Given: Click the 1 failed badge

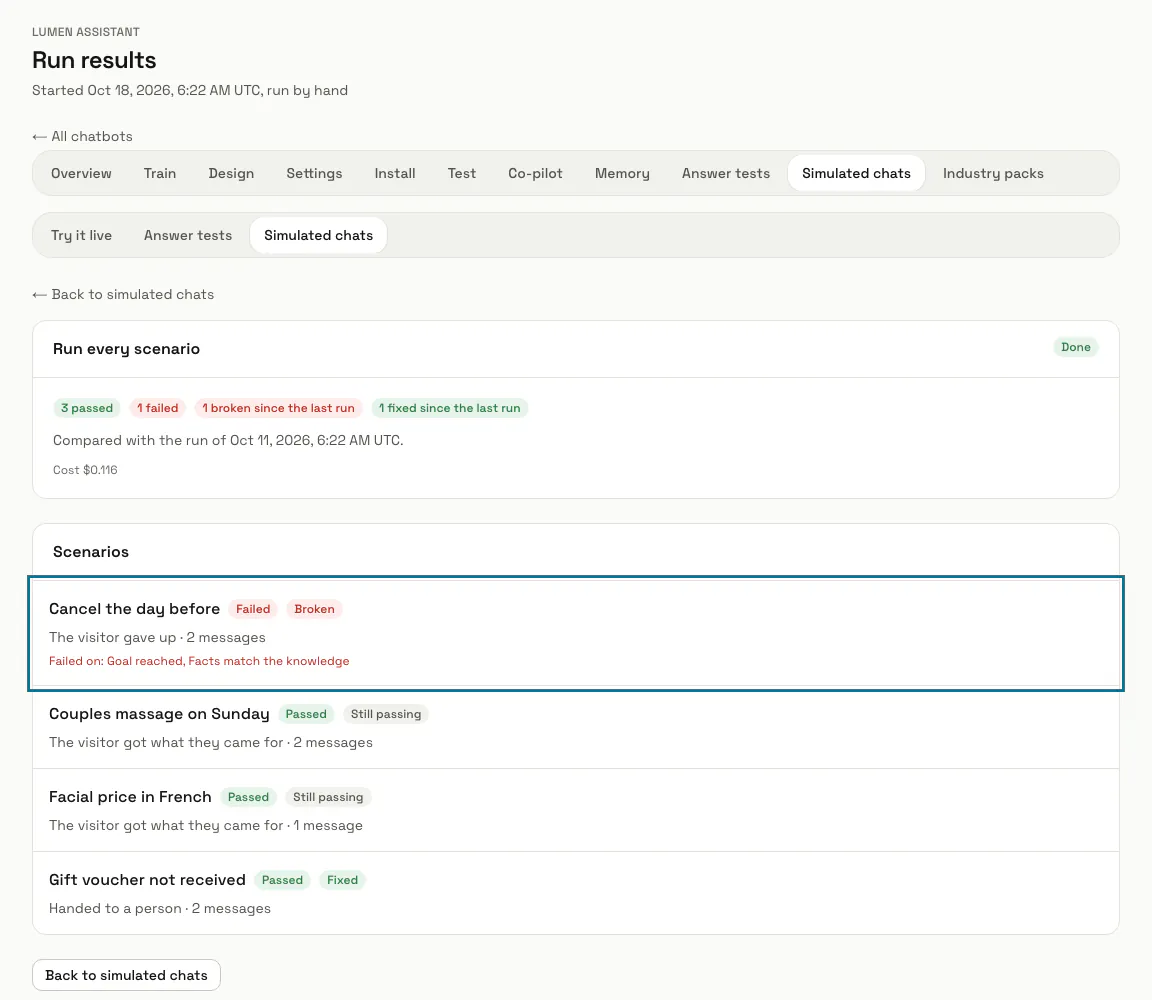Looking at the screenshot, I should point(157,408).
